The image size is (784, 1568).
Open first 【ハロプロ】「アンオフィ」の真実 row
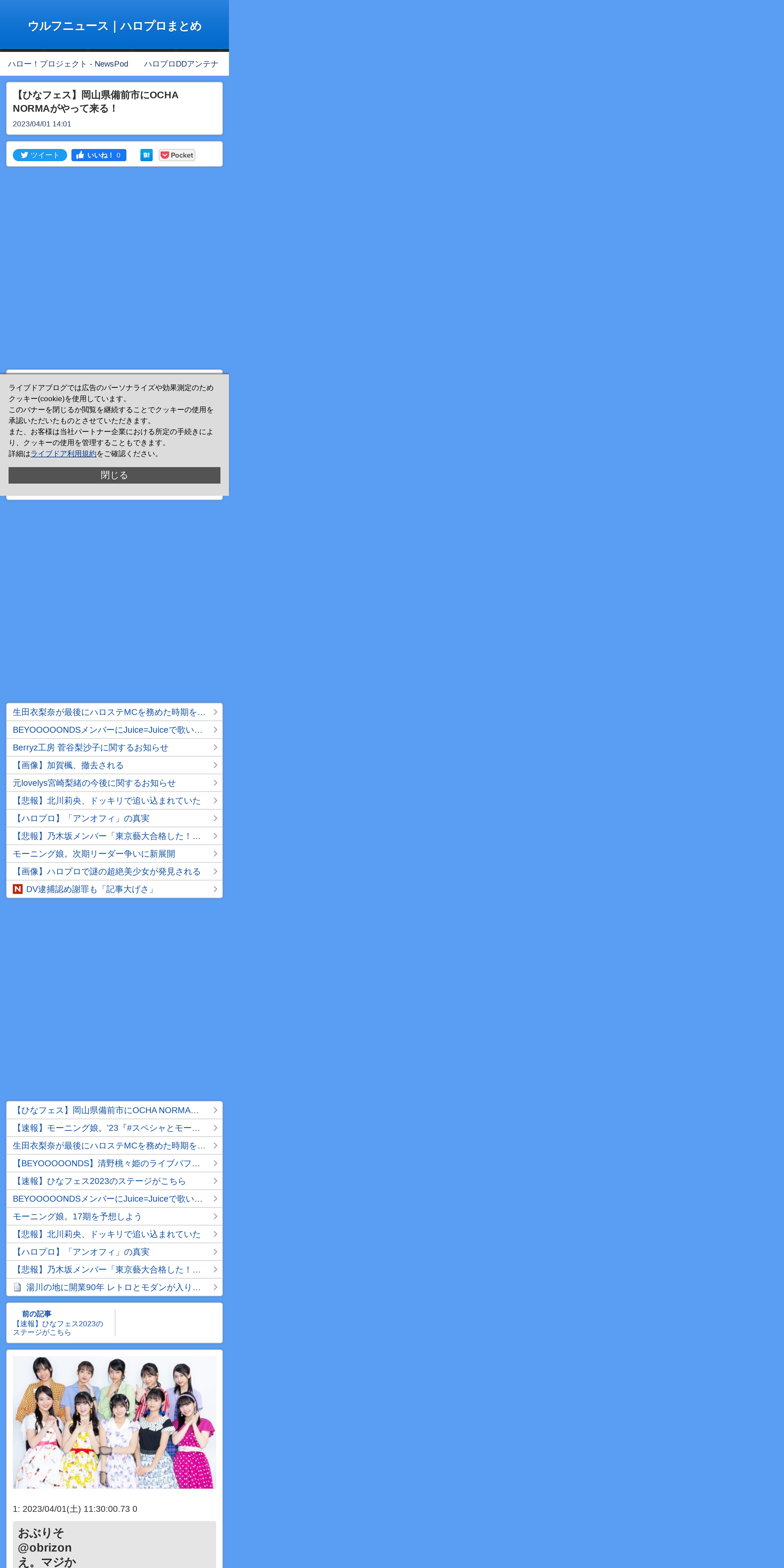pyautogui.click(x=114, y=818)
